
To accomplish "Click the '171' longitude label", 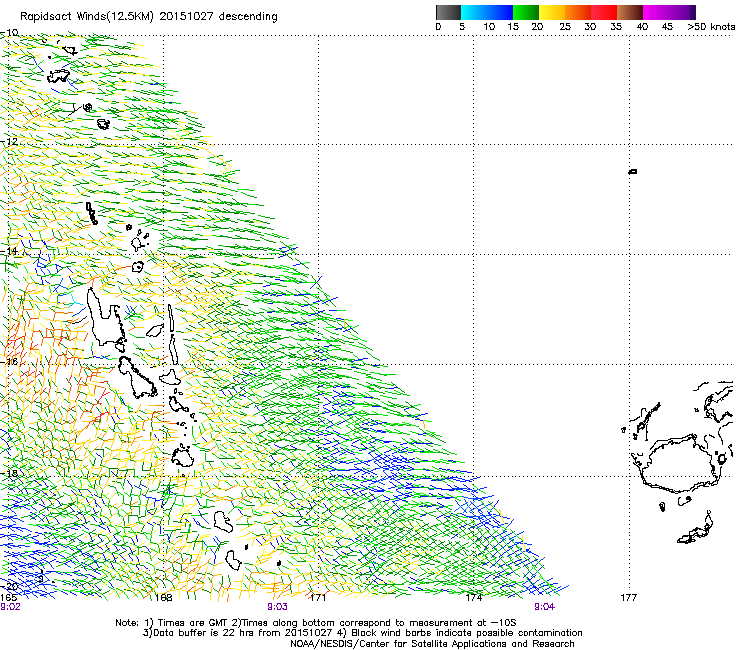I will (x=318, y=597).
